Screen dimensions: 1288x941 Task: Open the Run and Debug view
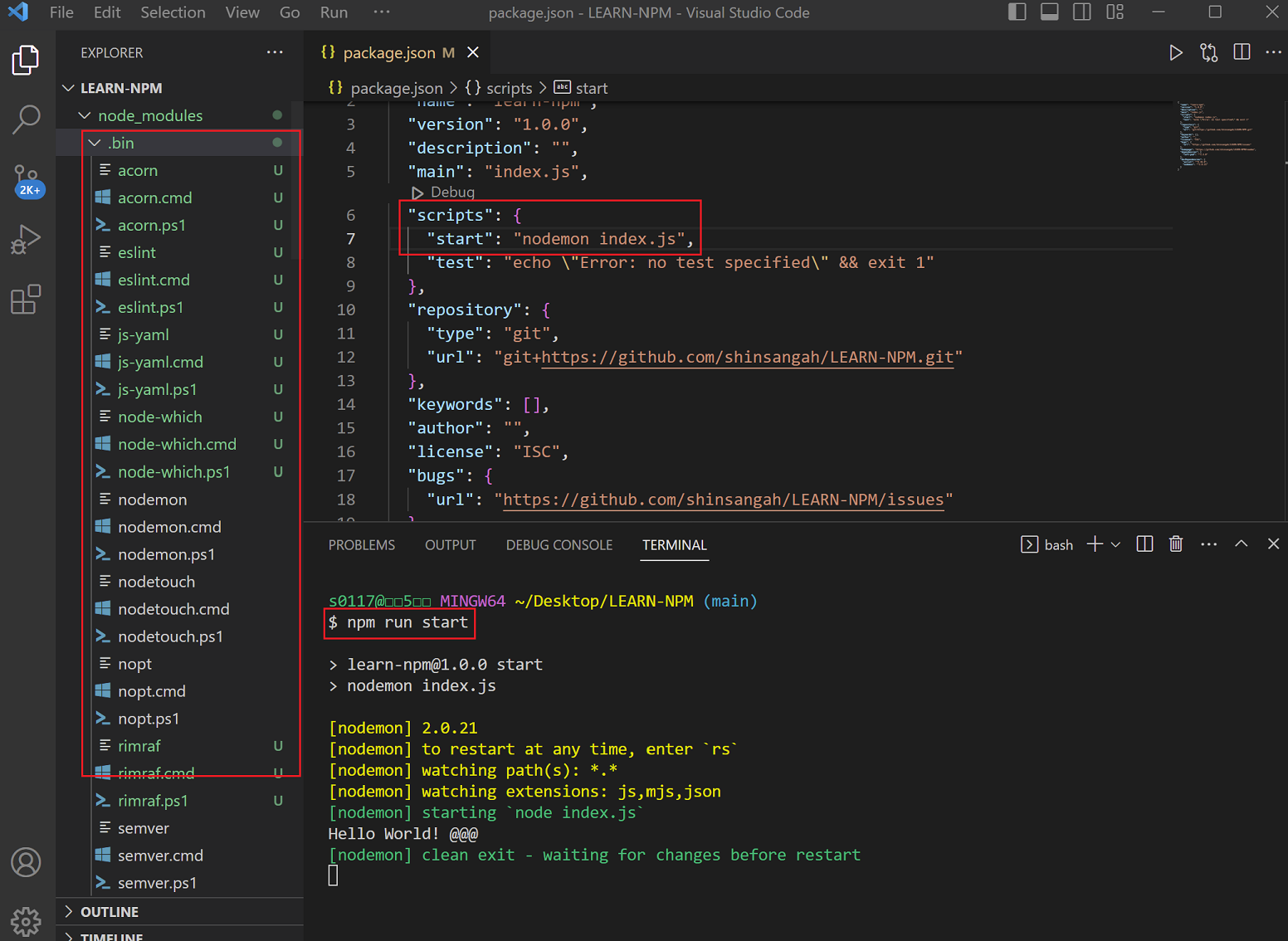coord(26,240)
